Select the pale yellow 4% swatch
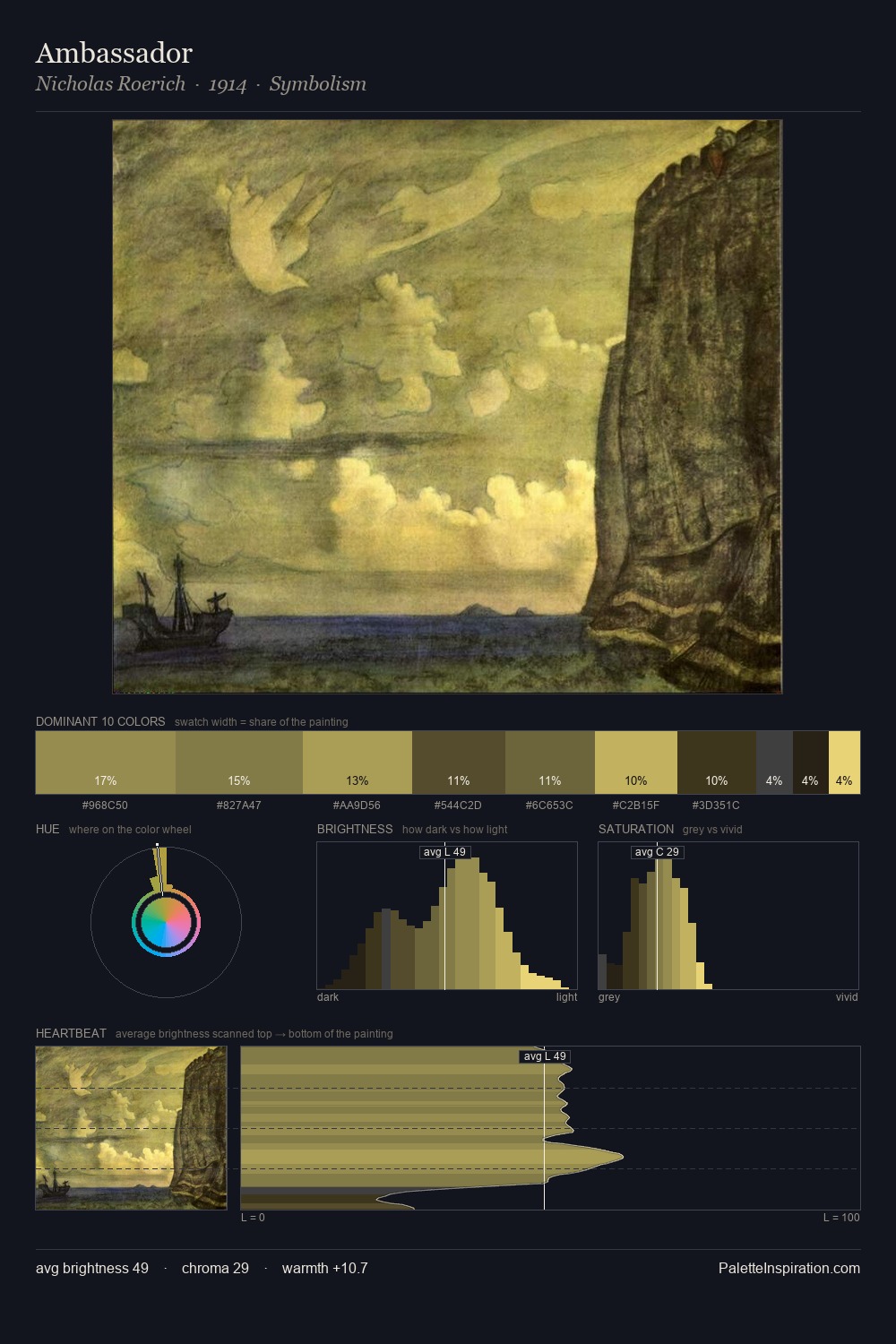 pos(844,762)
